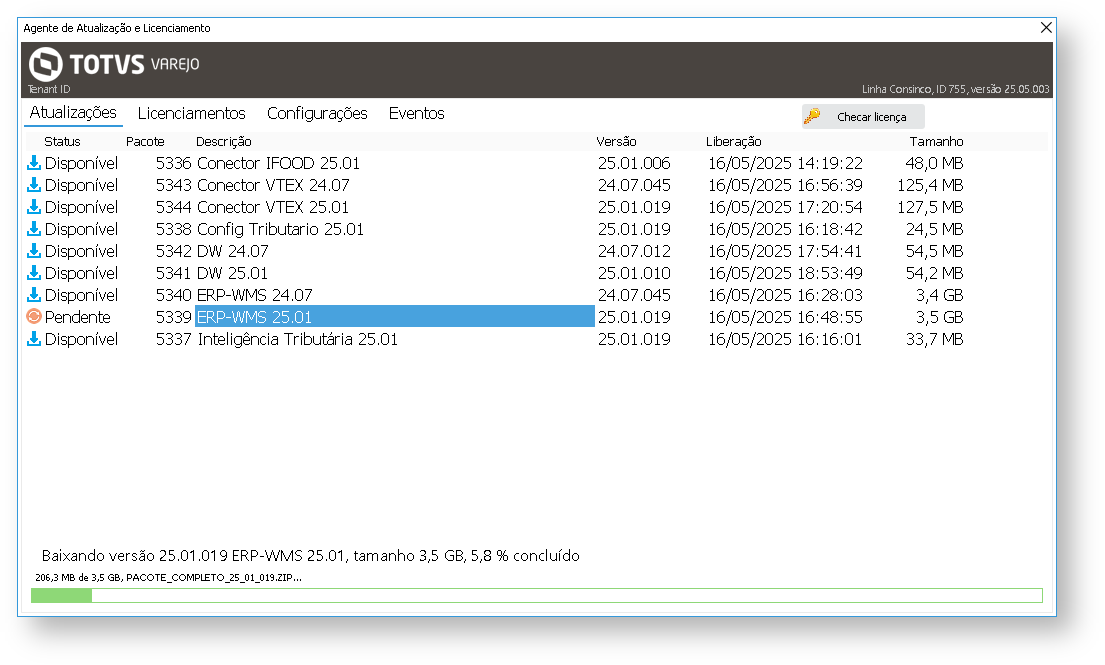Click the 48,0 MB size cell

pos(934,163)
